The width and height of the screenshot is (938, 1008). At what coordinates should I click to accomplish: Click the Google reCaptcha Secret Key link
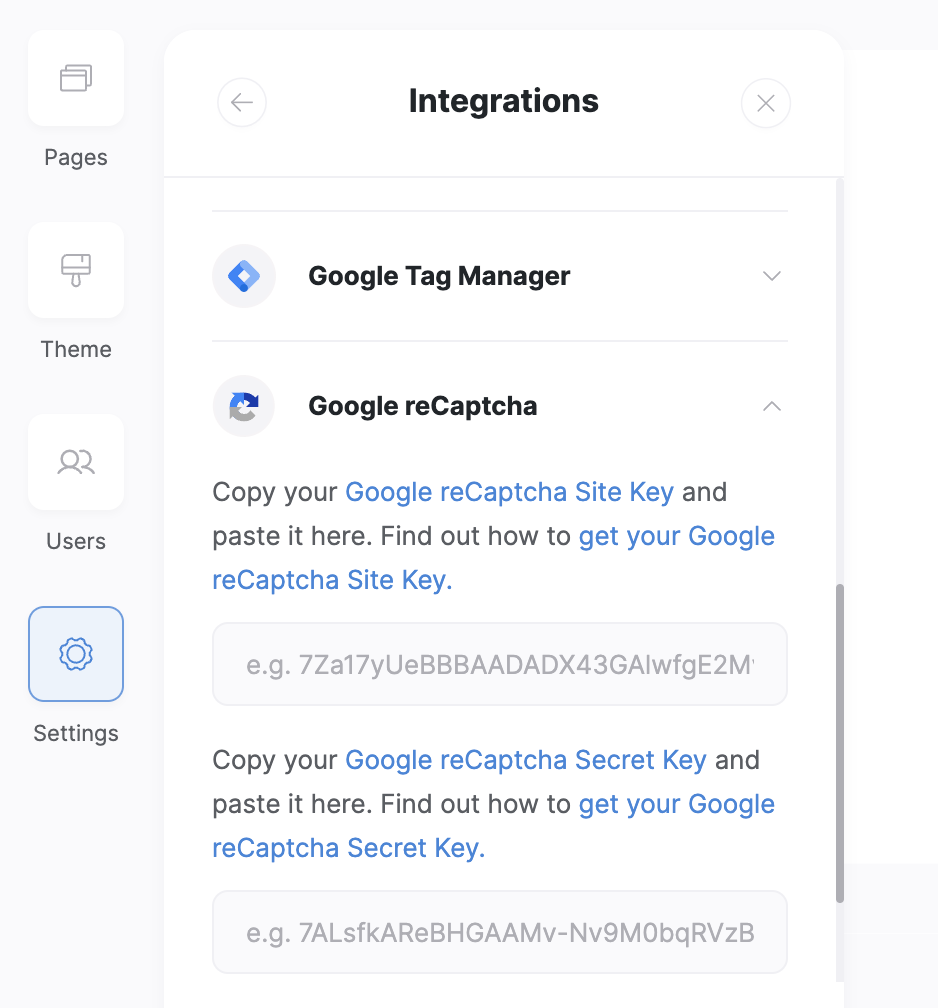pyautogui.click(x=525, y=760)
